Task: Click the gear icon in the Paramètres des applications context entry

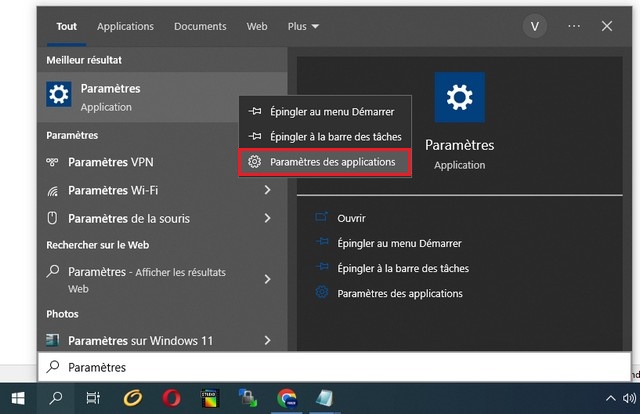Action: click(x=254, y=162)
